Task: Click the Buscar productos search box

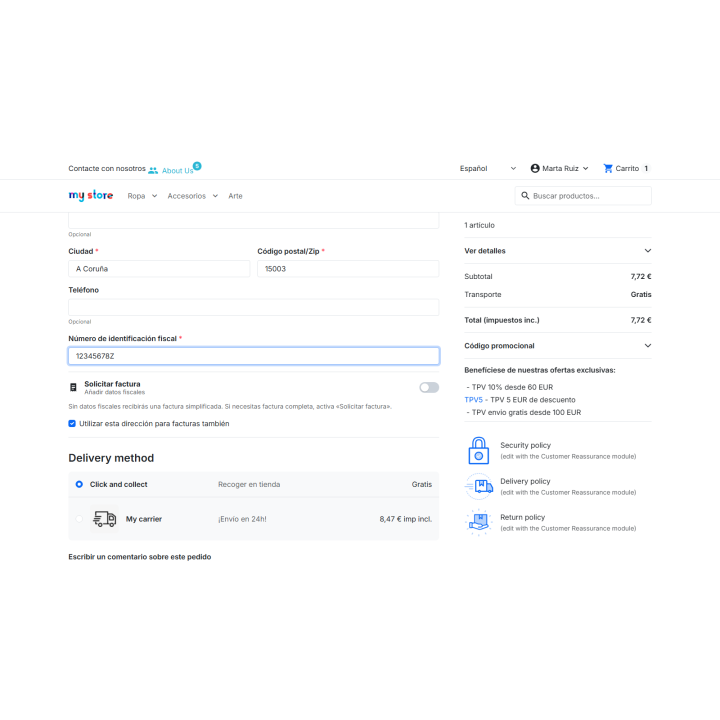Action: (x=583, y=196)
